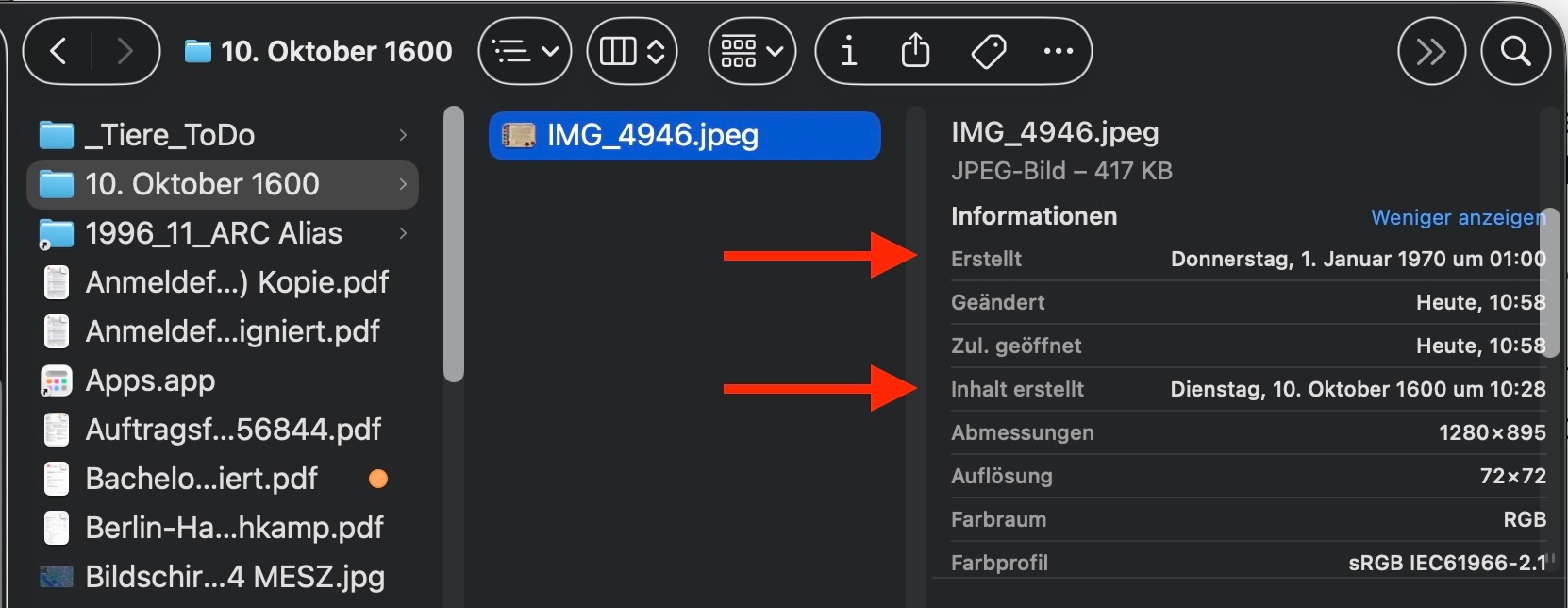Select the _Tiere_ToDo folder
The width and height of the screenshot is (1568, 608).
click(x=223, y=135)
